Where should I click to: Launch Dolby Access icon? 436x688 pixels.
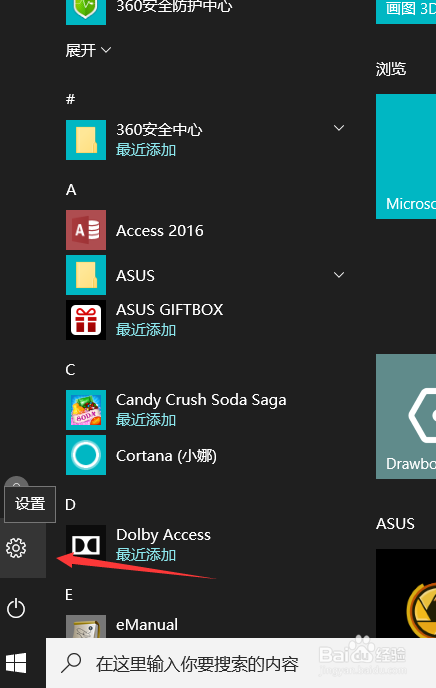(x=86, y=545)
